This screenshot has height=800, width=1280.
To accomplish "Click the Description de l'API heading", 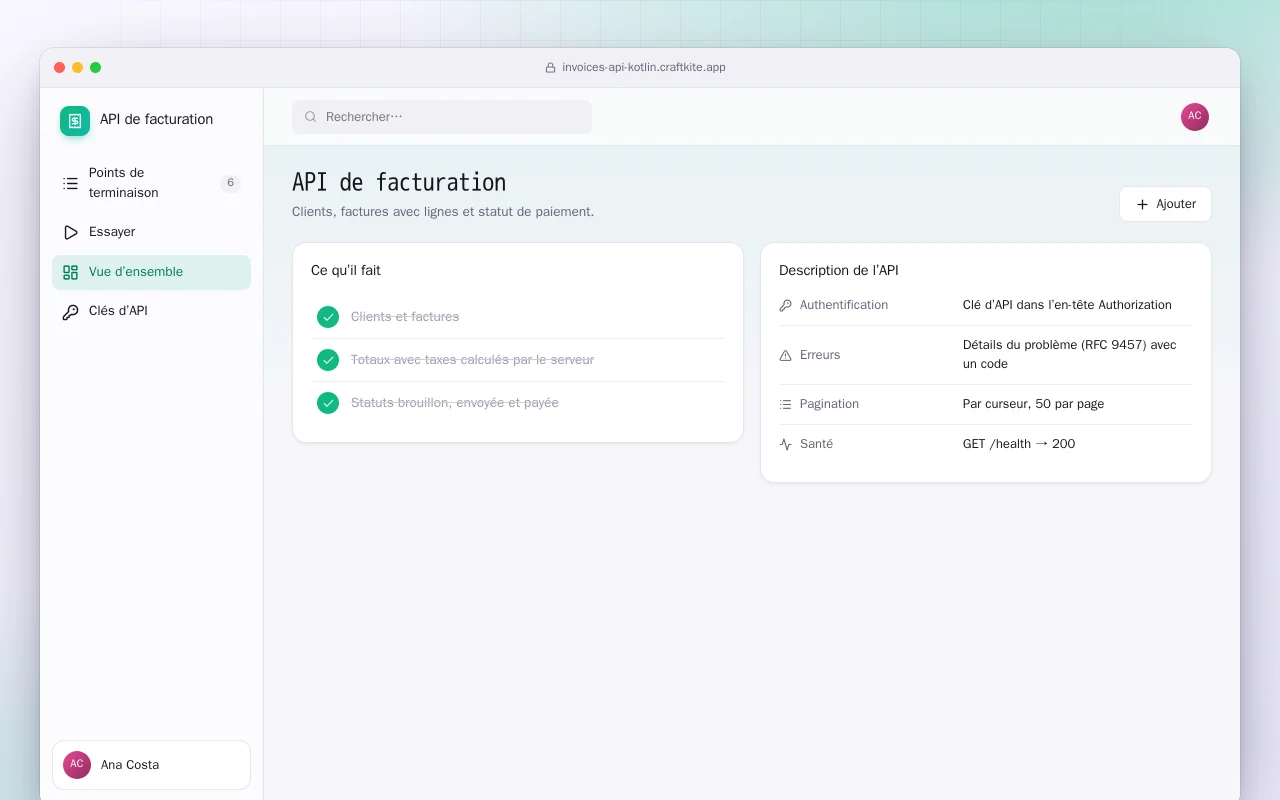I will point(839,271).
